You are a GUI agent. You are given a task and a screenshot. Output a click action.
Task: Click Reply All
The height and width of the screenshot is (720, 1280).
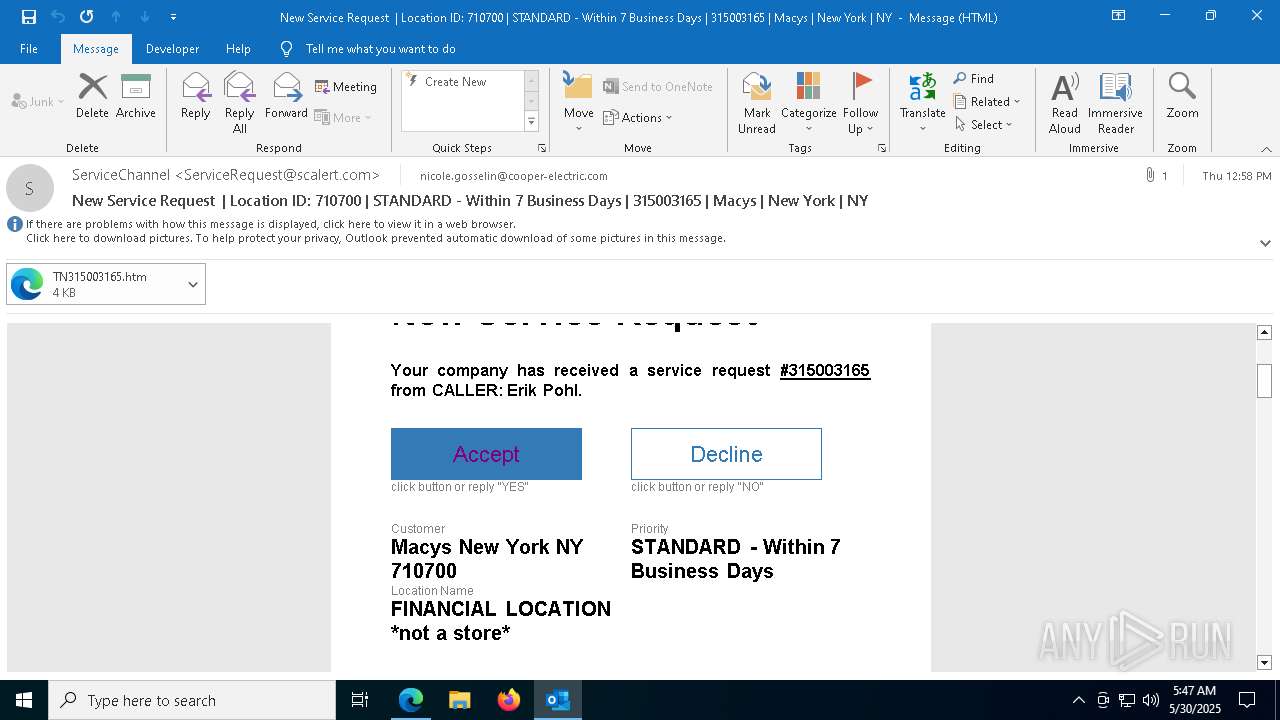239,102
